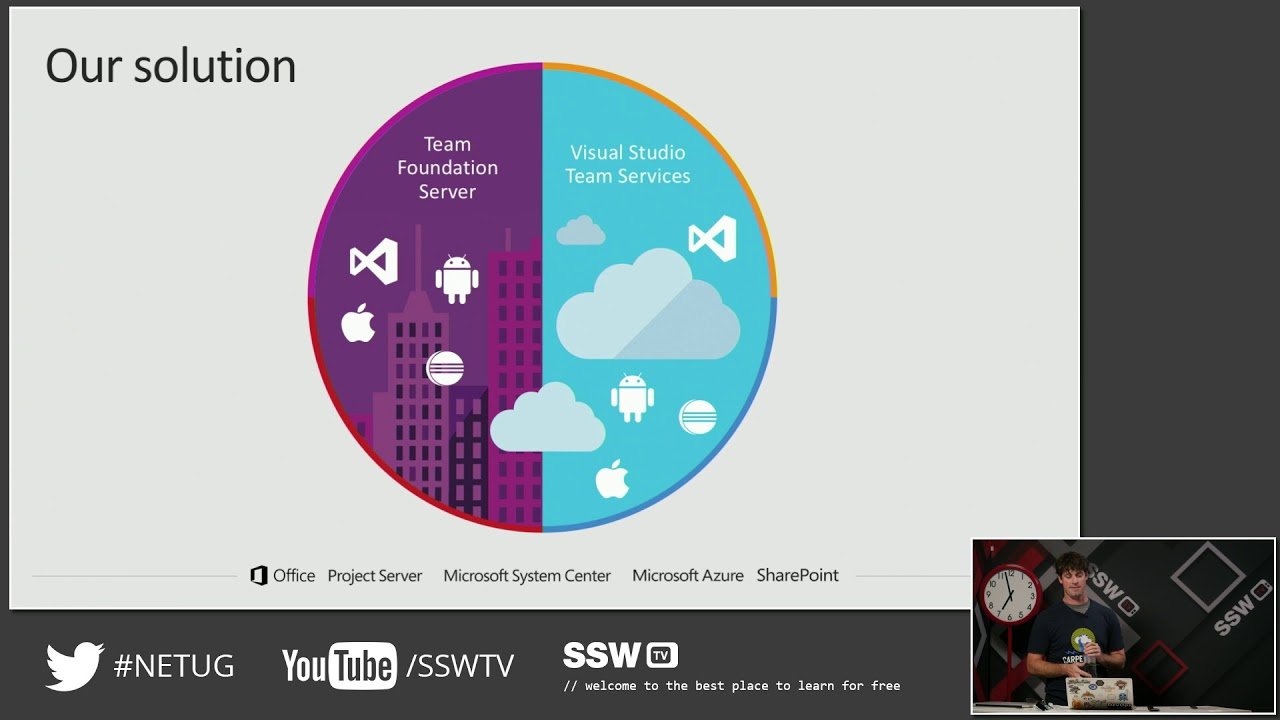Screen dimensions: 1280x720
Task: Select the Apple logo in the blue half
Action: coord(612,479)
